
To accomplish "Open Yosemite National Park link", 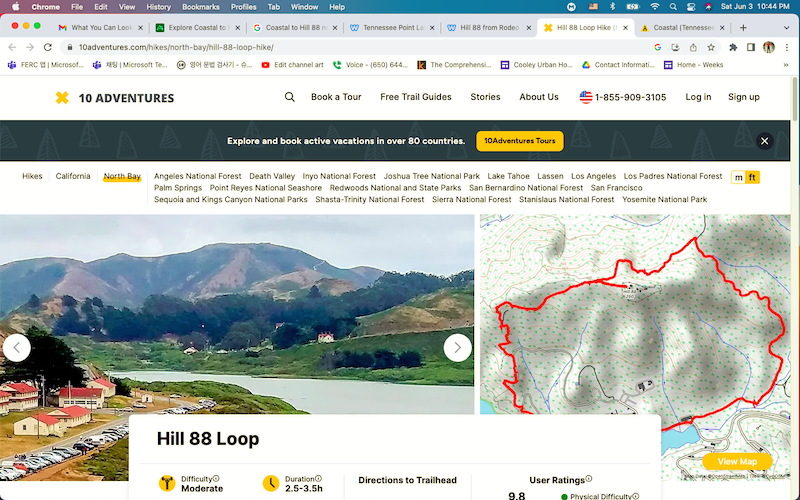I will pos(664,199).
